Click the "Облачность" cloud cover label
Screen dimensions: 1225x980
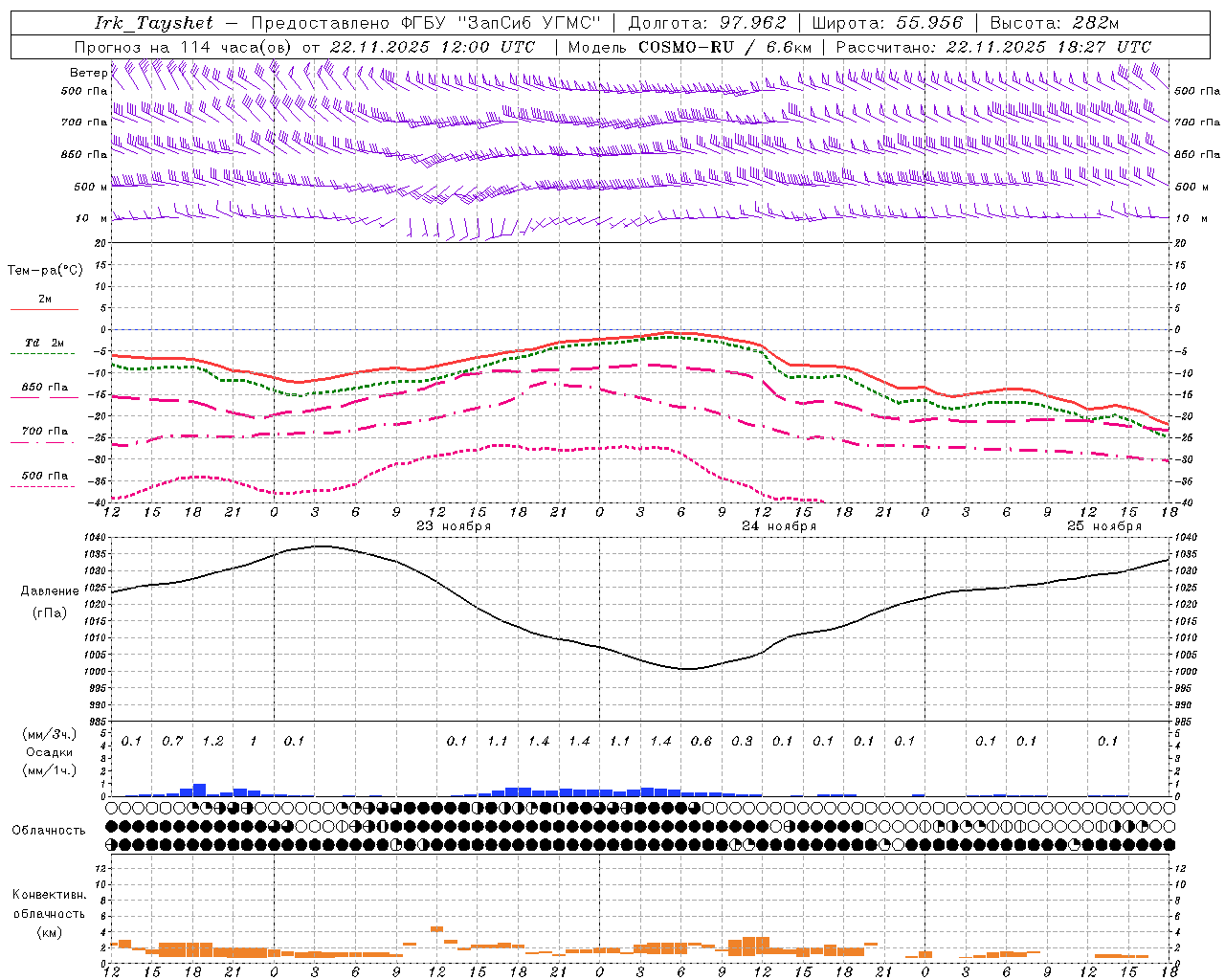click(49, 831)
